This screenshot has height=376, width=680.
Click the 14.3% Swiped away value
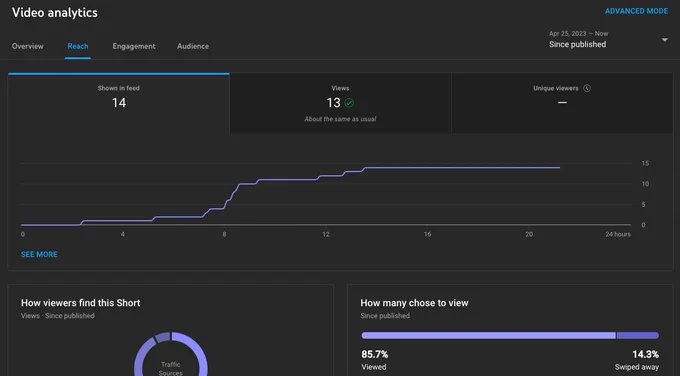click(x=645, y=354)
